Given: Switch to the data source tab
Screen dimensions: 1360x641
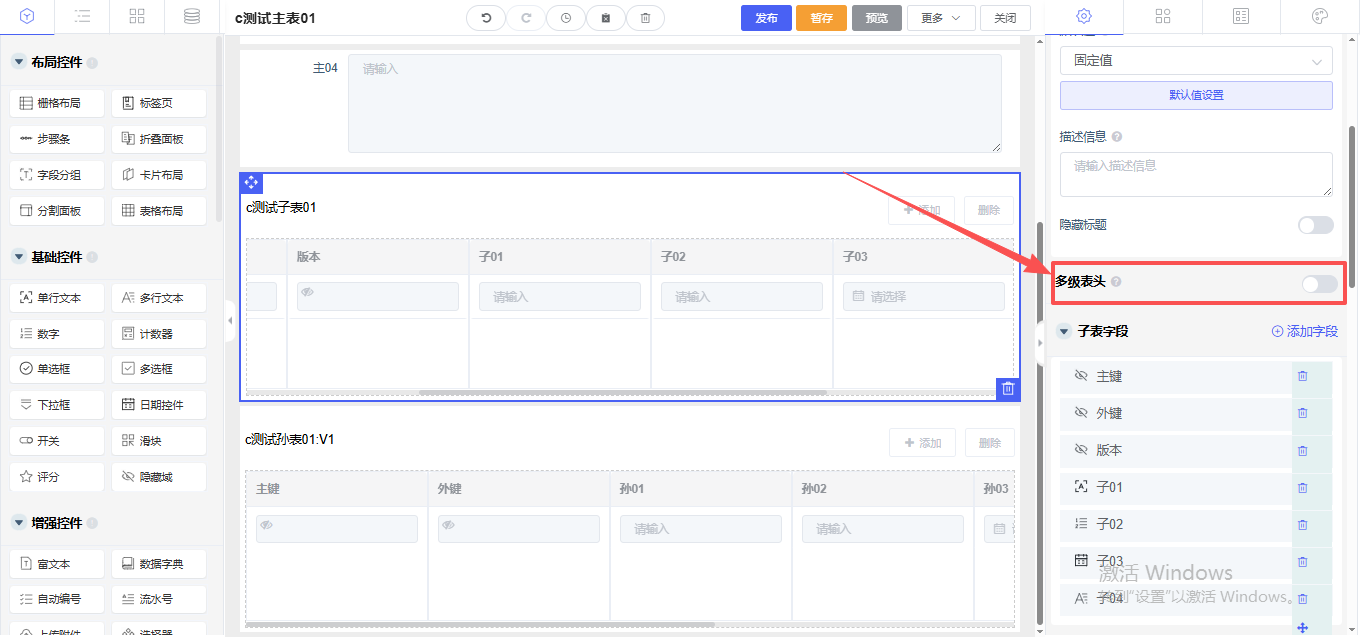Looking at the screenshot, I should coord(191,17).
